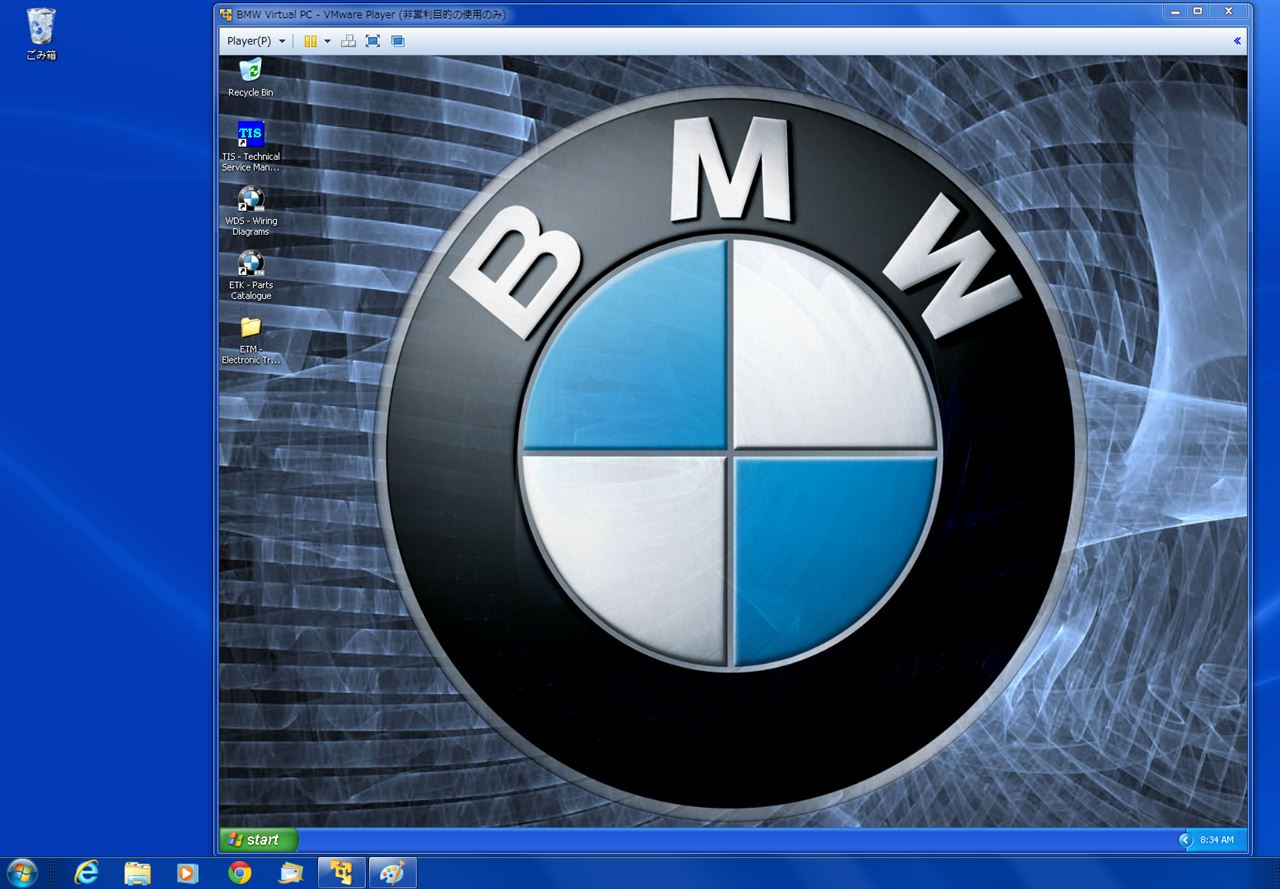Select the host ごみ箱 recycle bin icon
Screen dimensions: 1280x889
41,34
